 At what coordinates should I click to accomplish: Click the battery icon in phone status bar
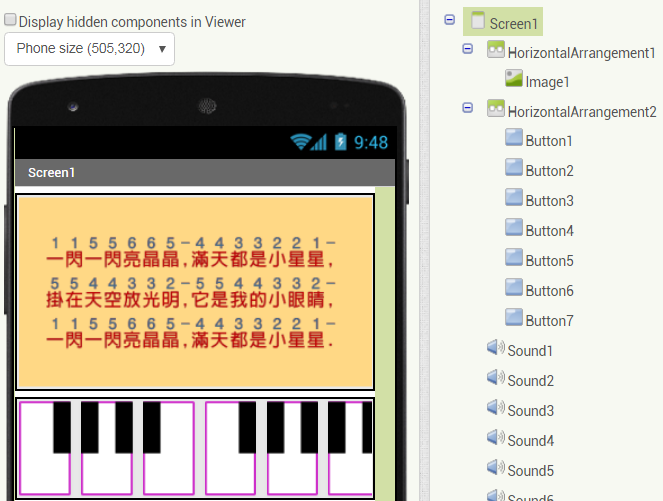tap(340, 142)
